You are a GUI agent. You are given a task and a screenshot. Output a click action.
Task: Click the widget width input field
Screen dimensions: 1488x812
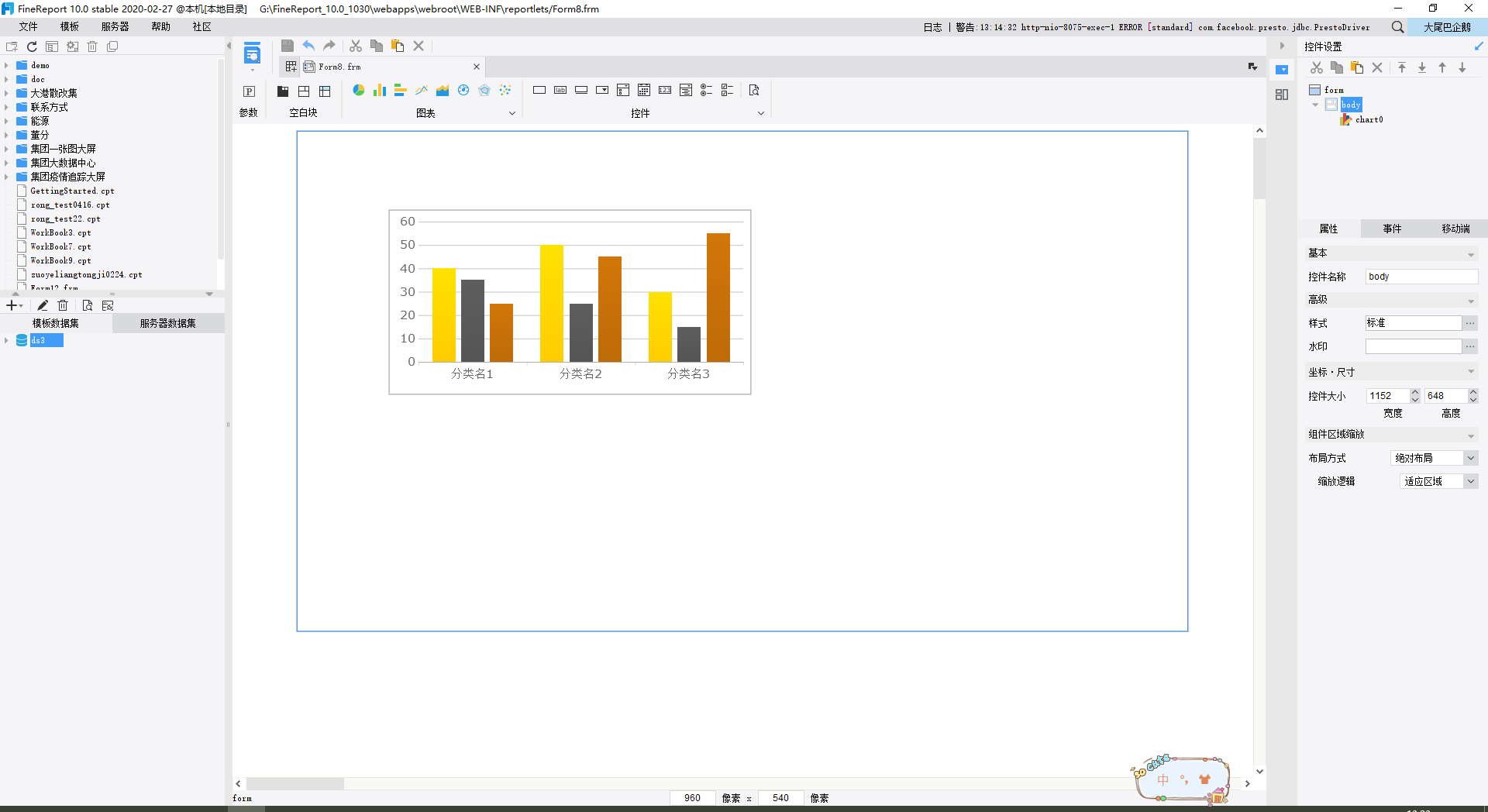1387,396
